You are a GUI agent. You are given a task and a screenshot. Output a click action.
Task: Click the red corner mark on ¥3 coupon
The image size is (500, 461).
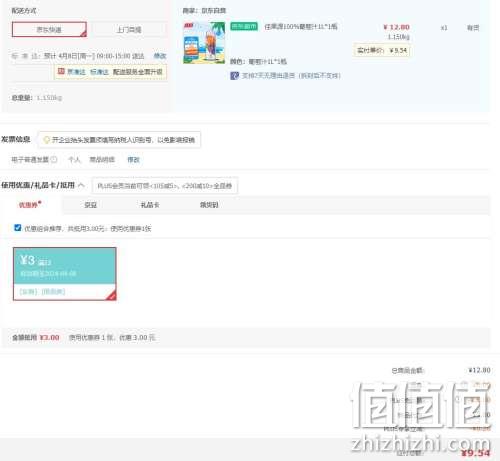coord(112,296)
